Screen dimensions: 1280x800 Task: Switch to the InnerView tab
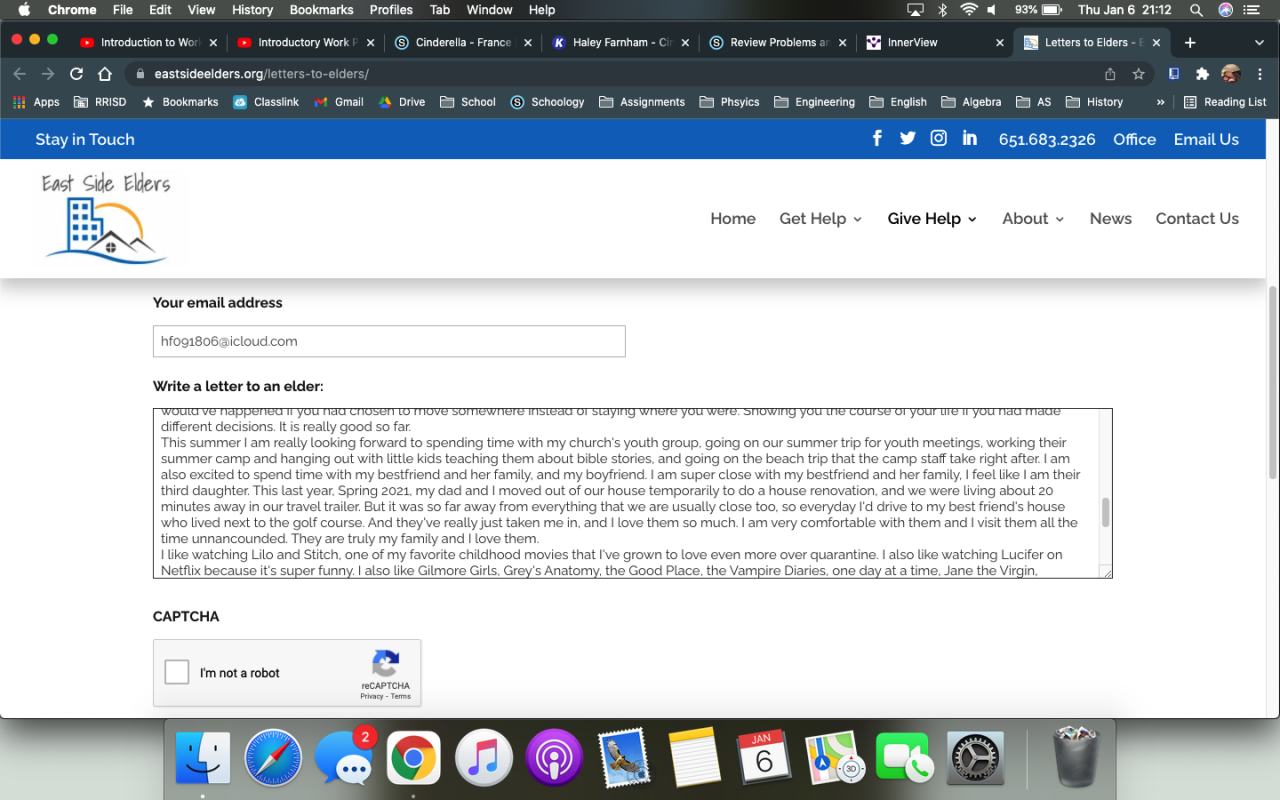(935, 43)
